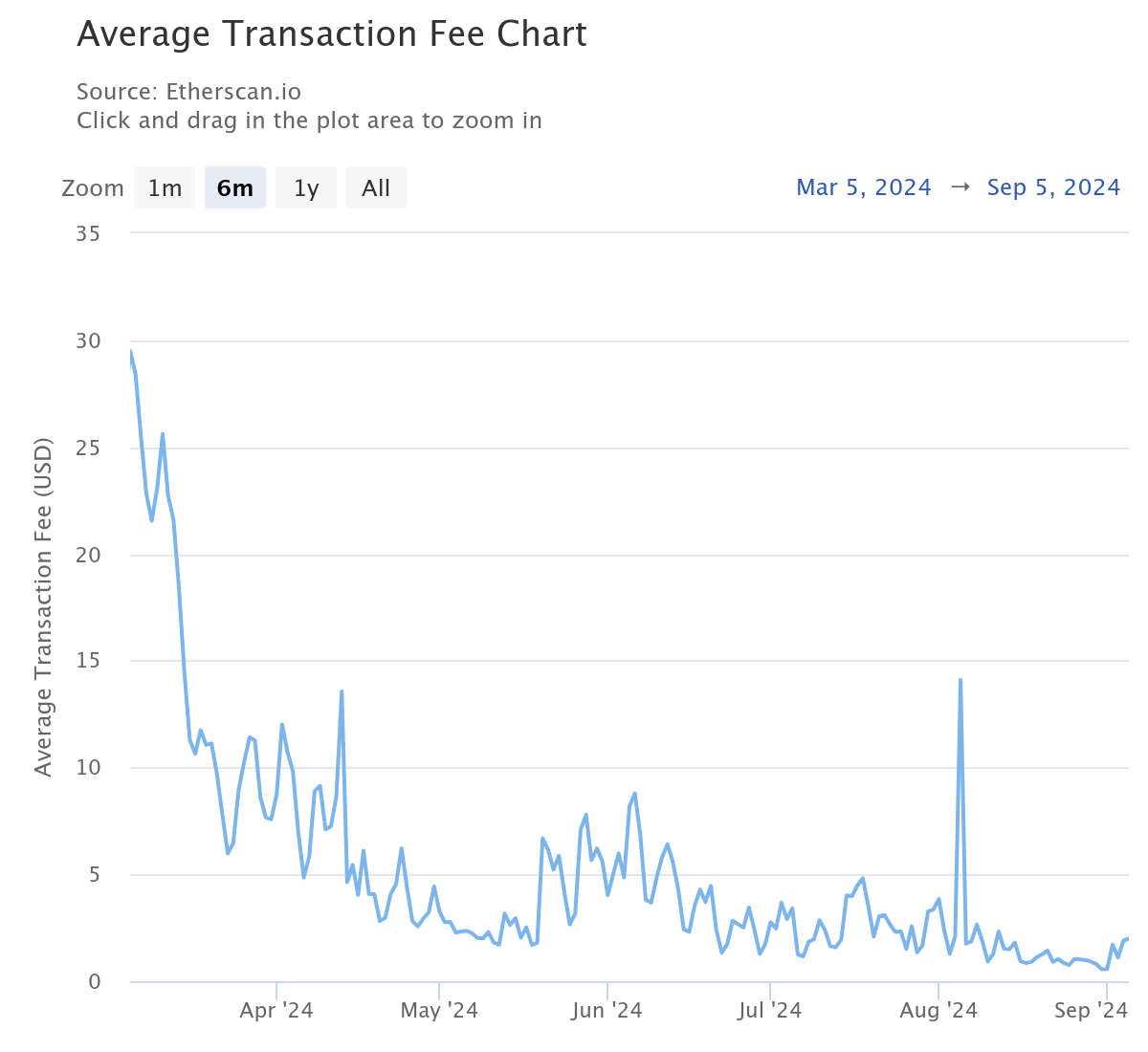Image resolution: width=1148 pixels, height=1052 pixels.
Task: Click the late March peak on the line
Action: pyautogui.click(x=342, y=690)
